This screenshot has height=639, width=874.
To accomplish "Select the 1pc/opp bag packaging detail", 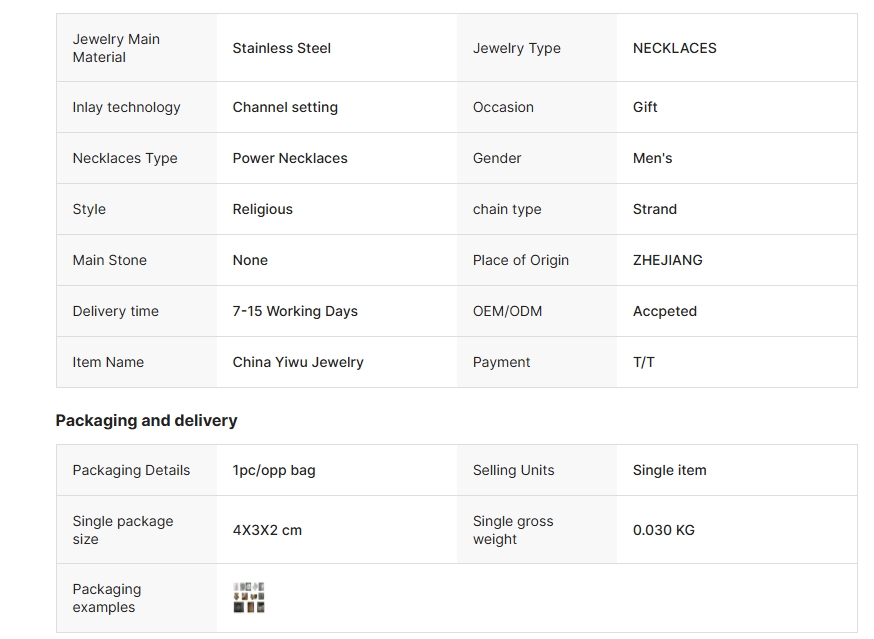I will (274, 471).
